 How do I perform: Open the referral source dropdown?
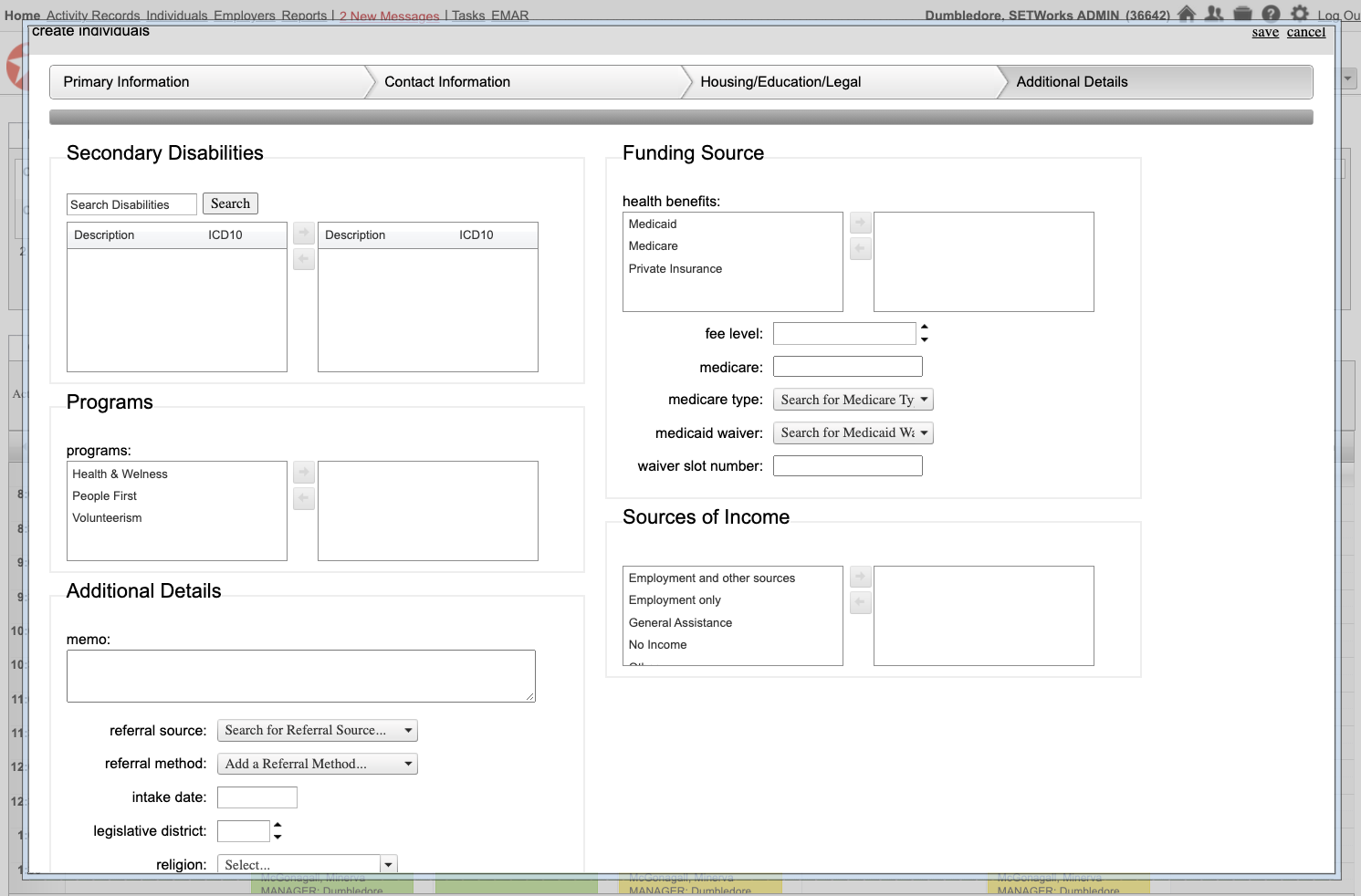[x=317, y=731]
